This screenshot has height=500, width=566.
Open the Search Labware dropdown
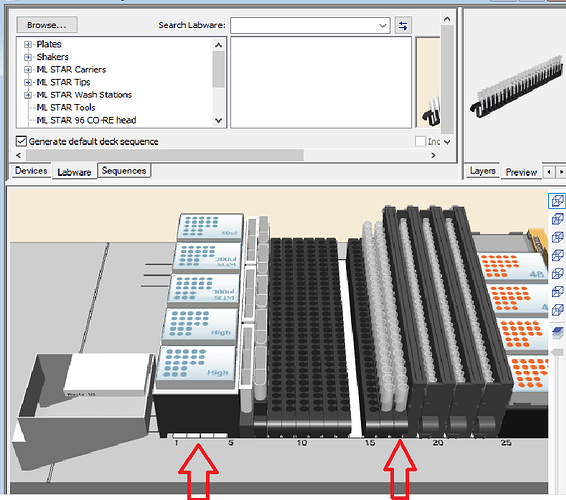point(383,26)
